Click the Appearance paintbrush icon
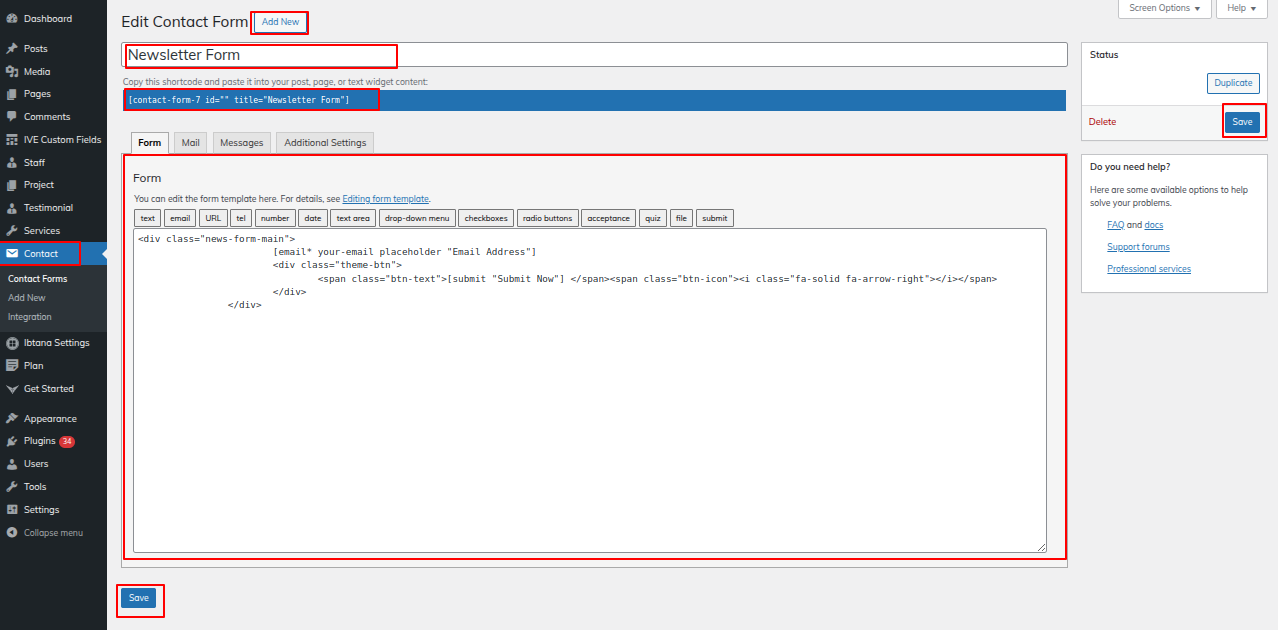Viewport: 1278px width, 630px height. tap(11, 419)
